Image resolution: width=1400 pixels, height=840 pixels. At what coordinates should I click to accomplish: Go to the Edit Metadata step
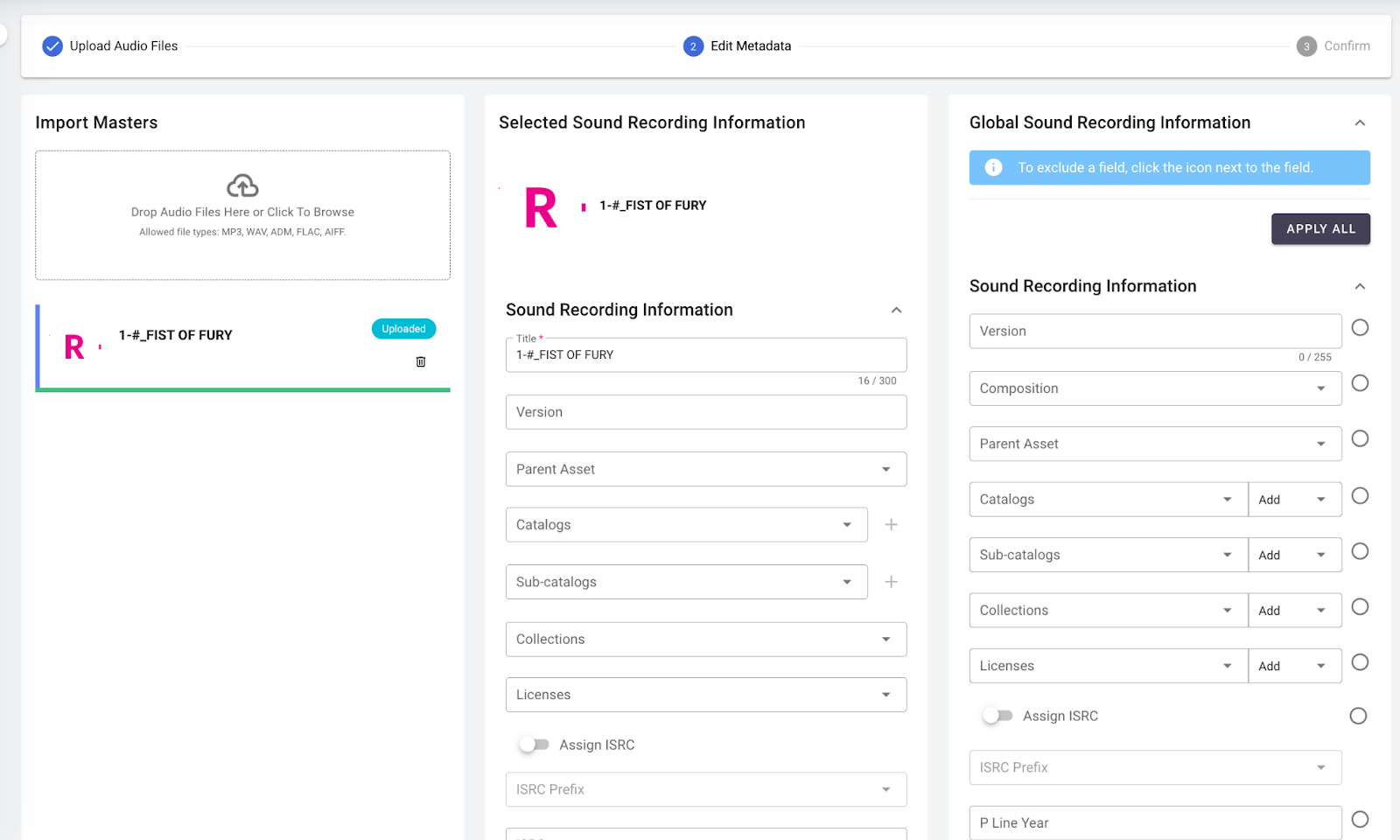pyautogui.click(x=749, y=46)
